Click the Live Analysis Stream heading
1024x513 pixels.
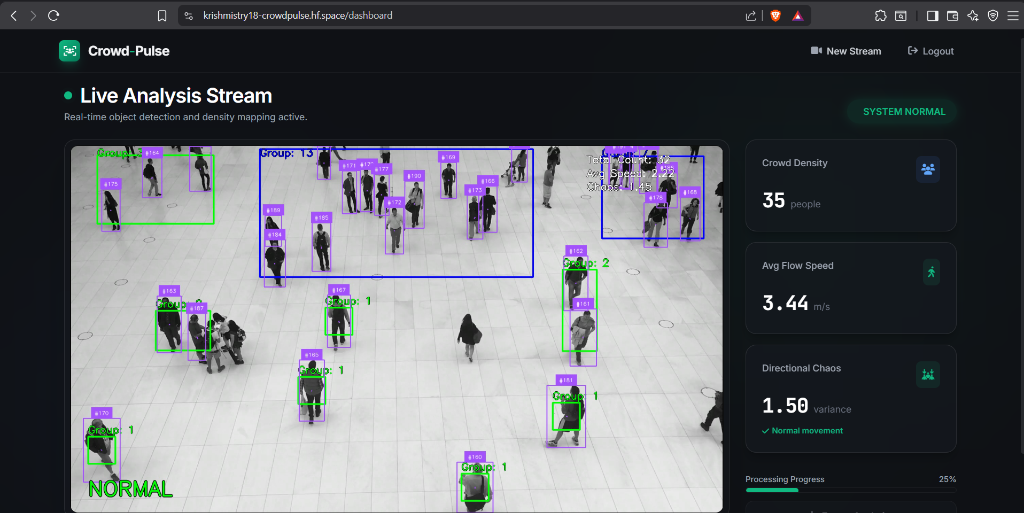[176, 96]
